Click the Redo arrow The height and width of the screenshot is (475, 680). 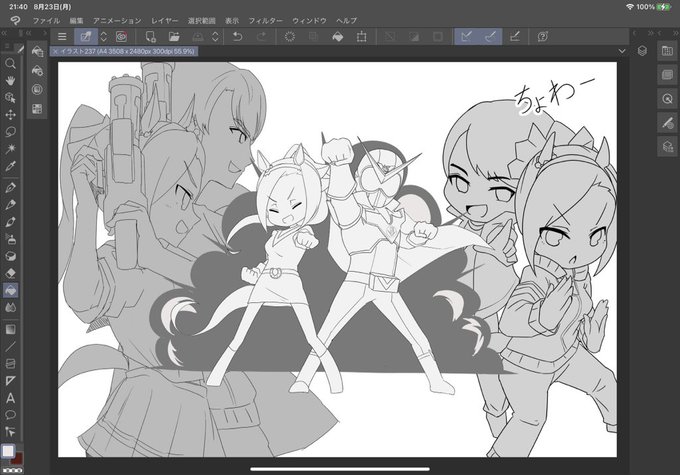pyautogui.click(x=262, y=37)
